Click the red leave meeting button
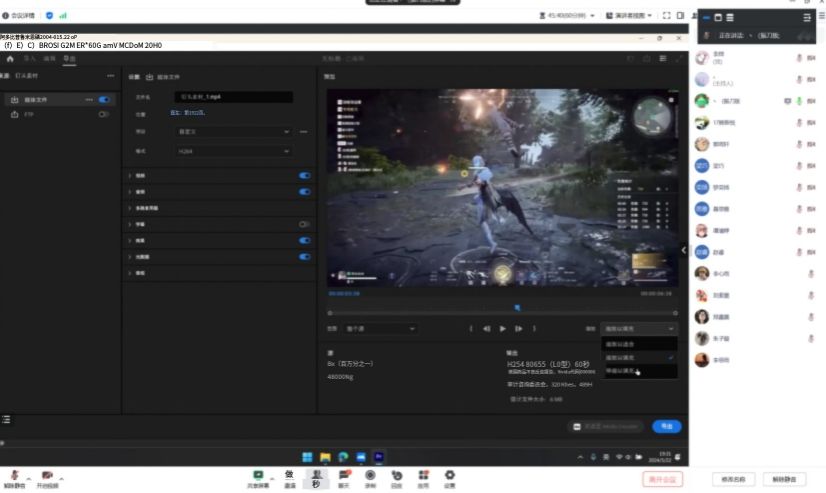 click(662, 480)
